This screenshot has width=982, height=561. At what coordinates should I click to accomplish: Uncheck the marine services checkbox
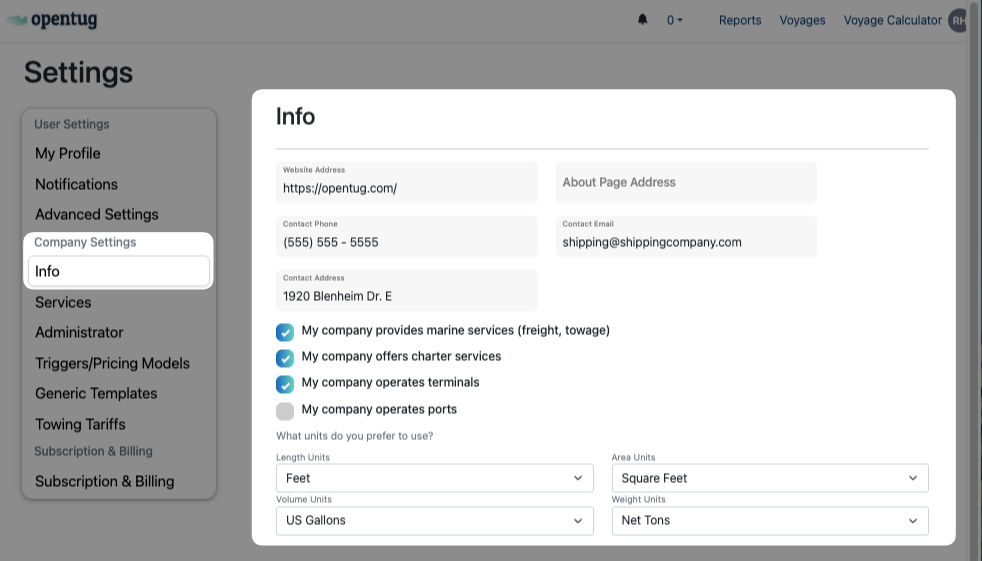[x=285, y=332]
